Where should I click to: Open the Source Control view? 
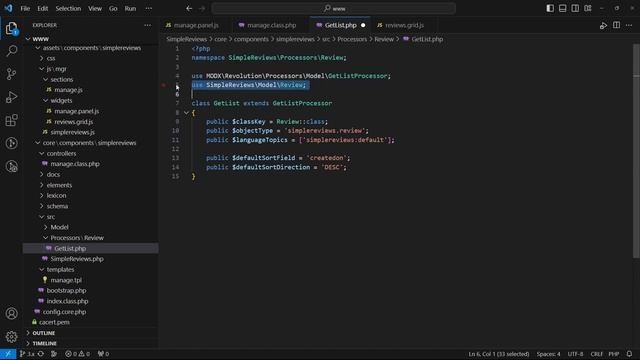click(11, 74)
